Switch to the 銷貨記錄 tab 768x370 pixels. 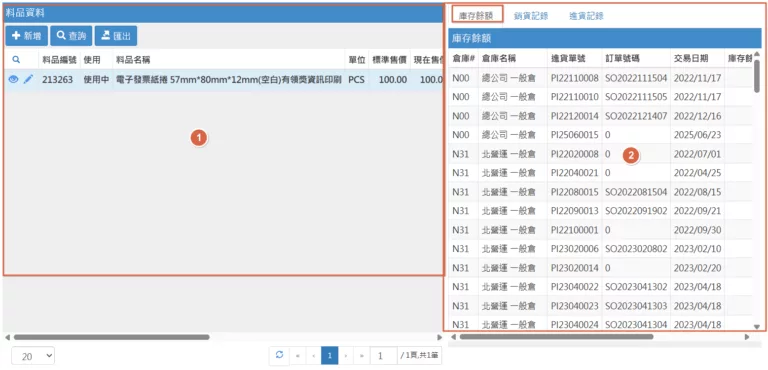point(531,16)
